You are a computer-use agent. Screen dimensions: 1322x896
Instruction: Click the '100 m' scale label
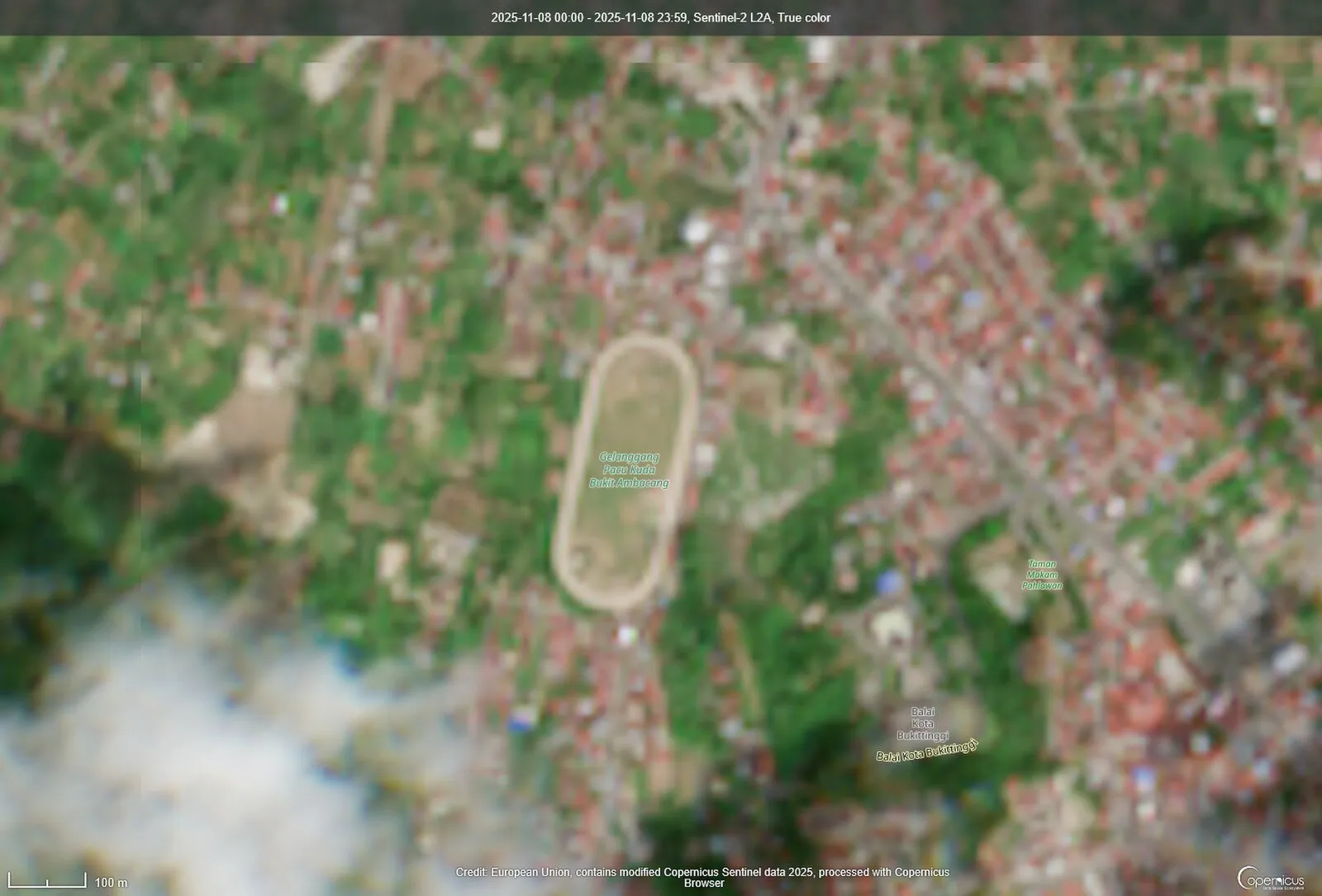111,883
